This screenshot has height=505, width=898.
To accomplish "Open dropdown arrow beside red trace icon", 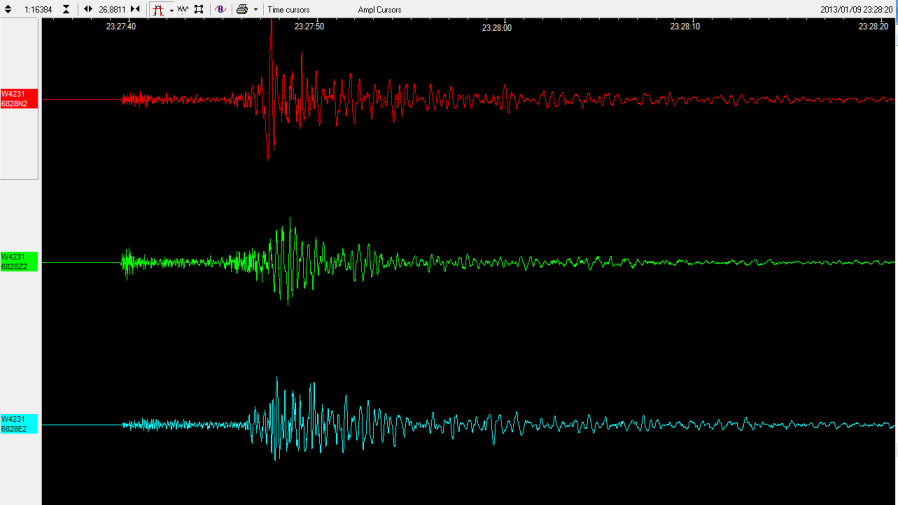I will [171, 9].
